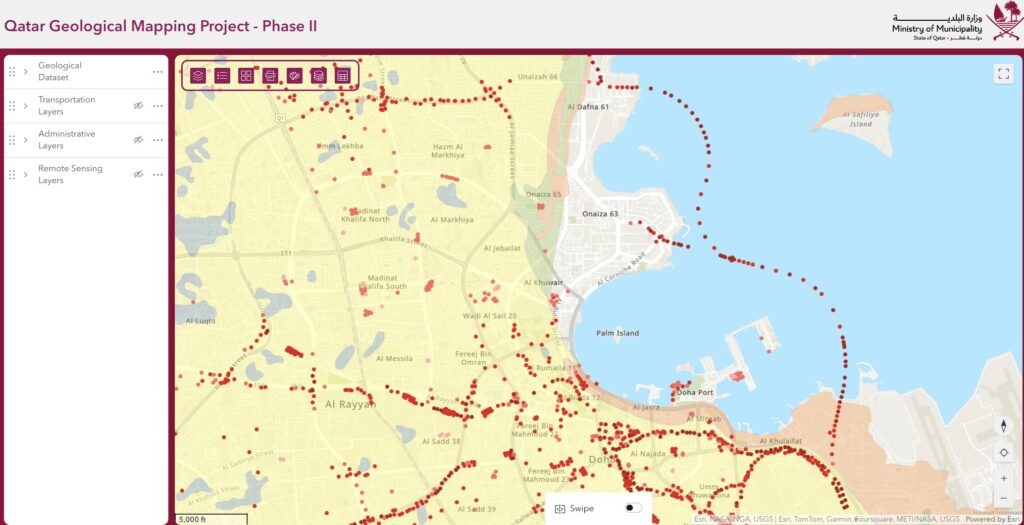Open the legend list tool
The height and width of the screenshot is (525, 1024).
(x=222, y=75)
